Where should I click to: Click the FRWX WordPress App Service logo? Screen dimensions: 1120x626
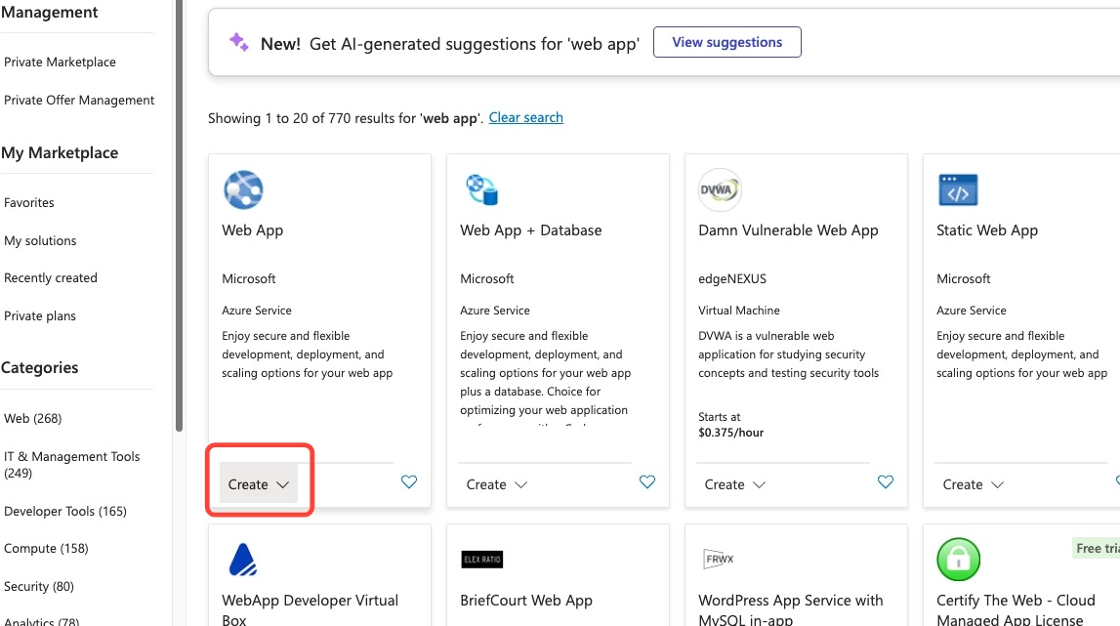tap(719, 559)
